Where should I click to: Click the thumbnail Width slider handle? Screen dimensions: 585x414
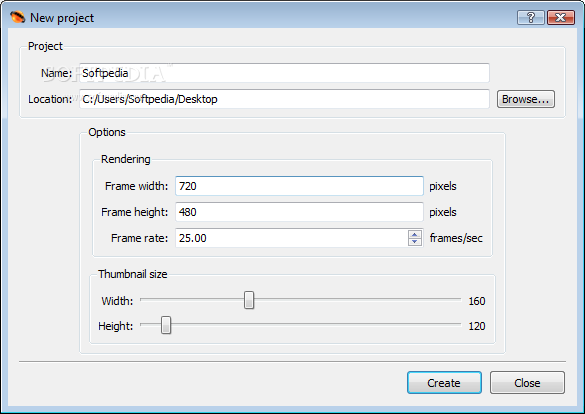pyautogui.click(x=249, y=300)
